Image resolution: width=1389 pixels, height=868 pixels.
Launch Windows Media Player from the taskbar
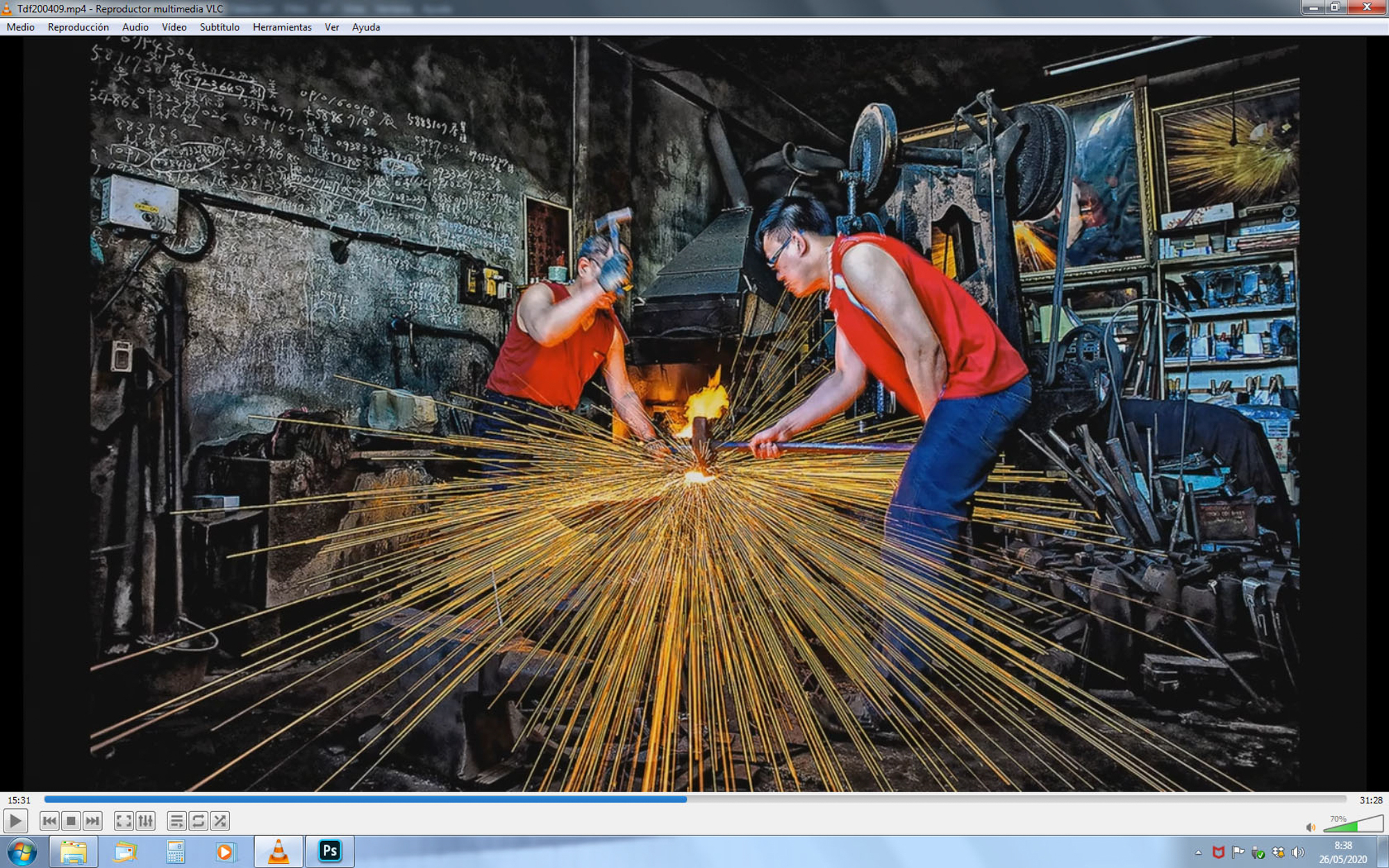coord(226,851)
